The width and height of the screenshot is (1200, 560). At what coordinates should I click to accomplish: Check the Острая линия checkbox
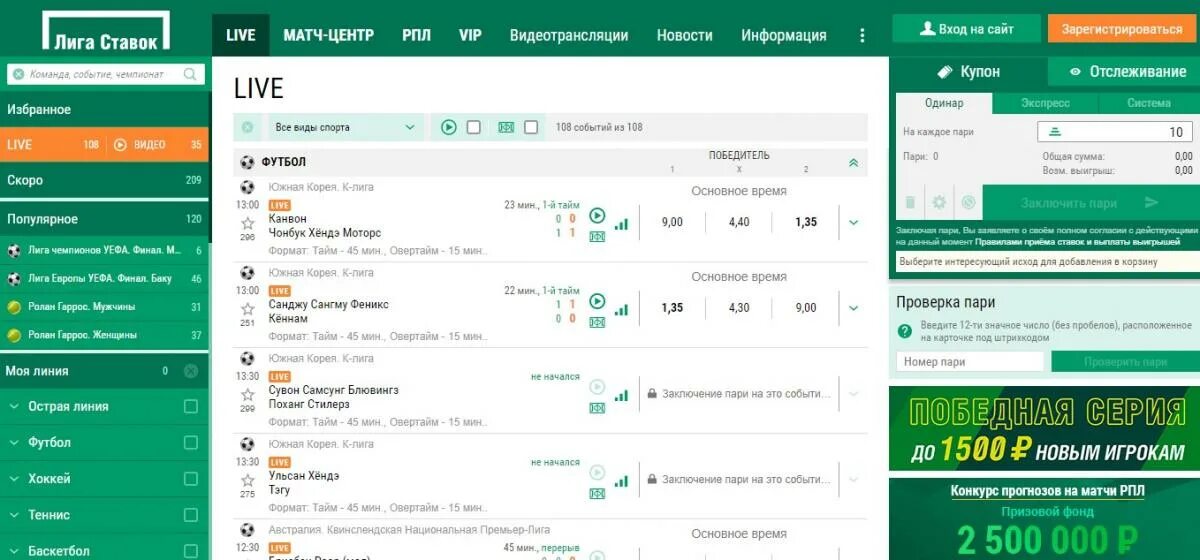click(x=191, y=407)
